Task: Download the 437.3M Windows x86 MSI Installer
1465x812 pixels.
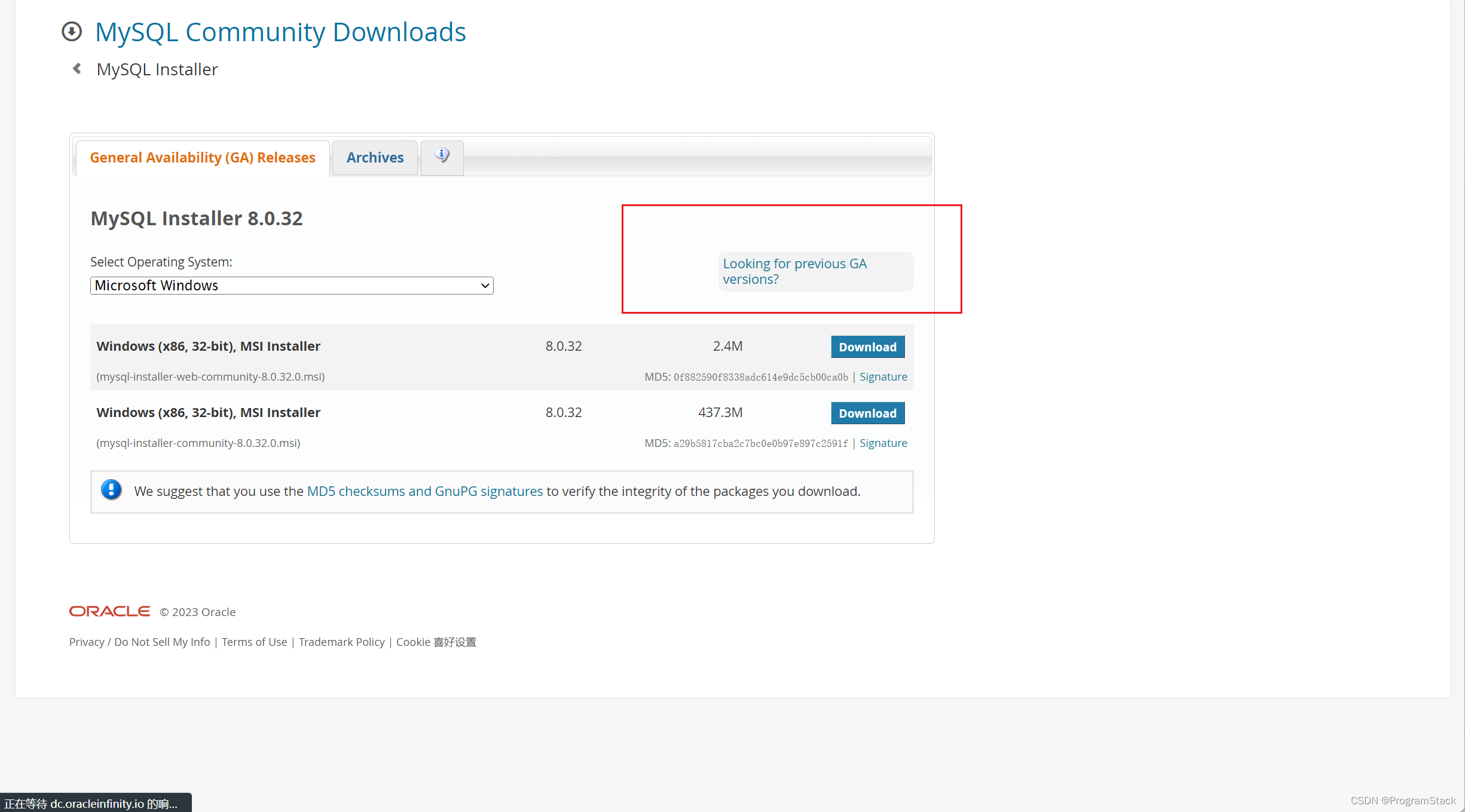Action: coord(867,413)
